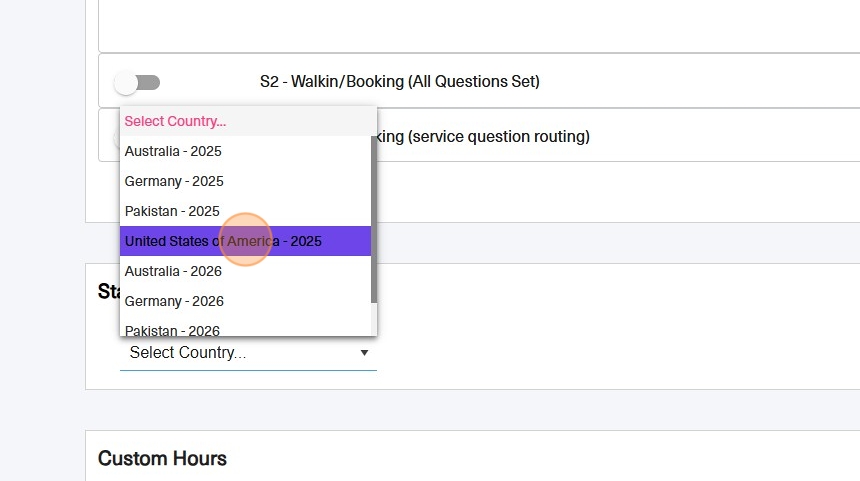Click the scrollbar track below the thumb
This screenshot has width=860, height=481.
coord(374,320)
